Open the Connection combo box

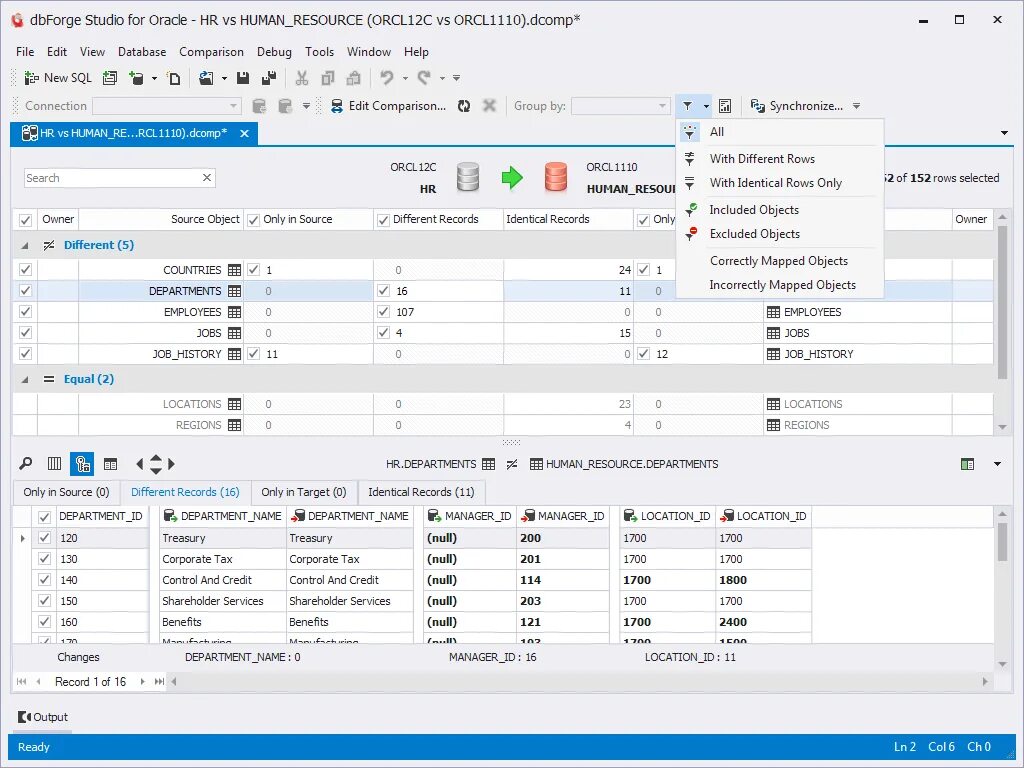click(x=167, y=106)
